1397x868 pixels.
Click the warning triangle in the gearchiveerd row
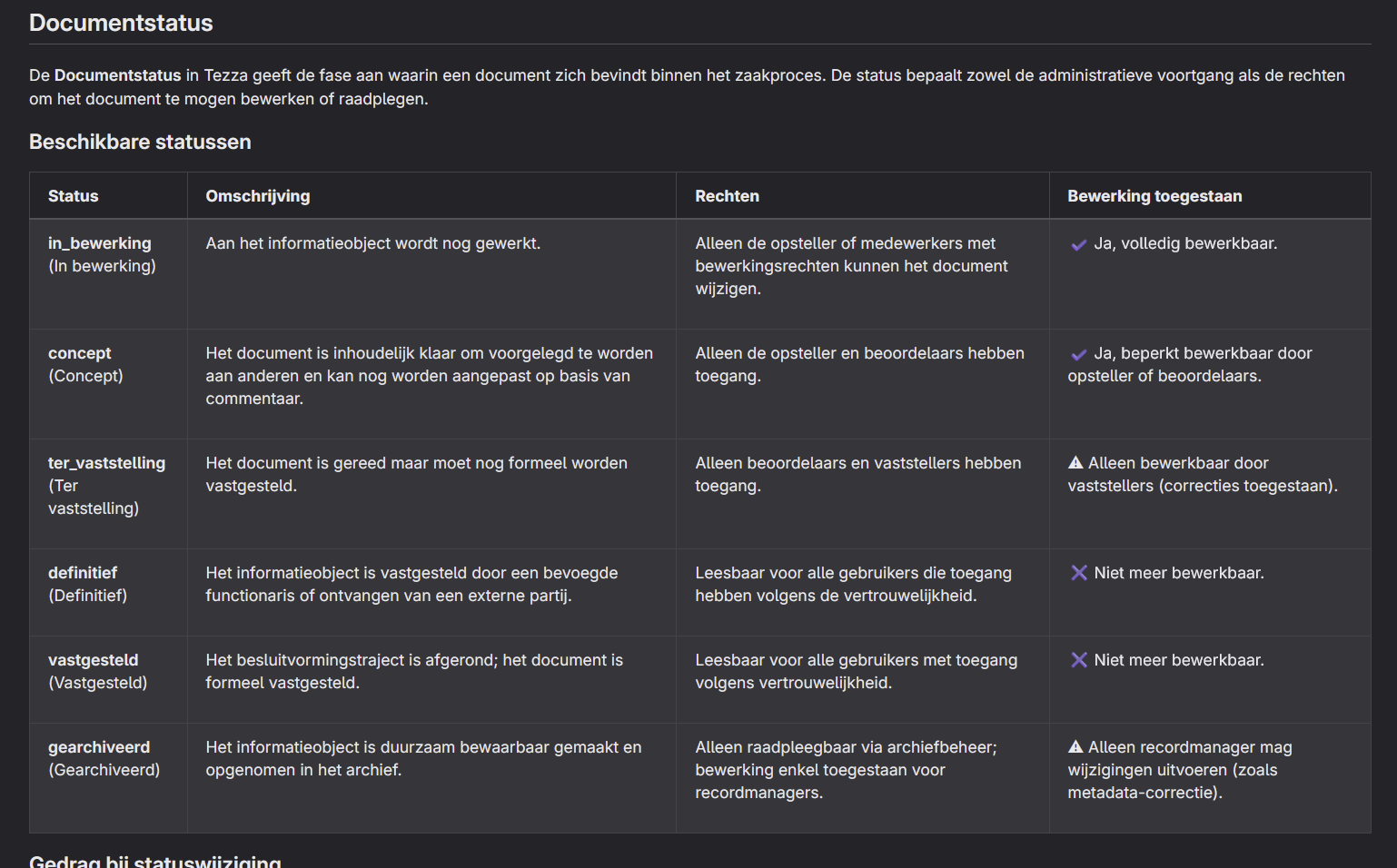click(1075, 747)
